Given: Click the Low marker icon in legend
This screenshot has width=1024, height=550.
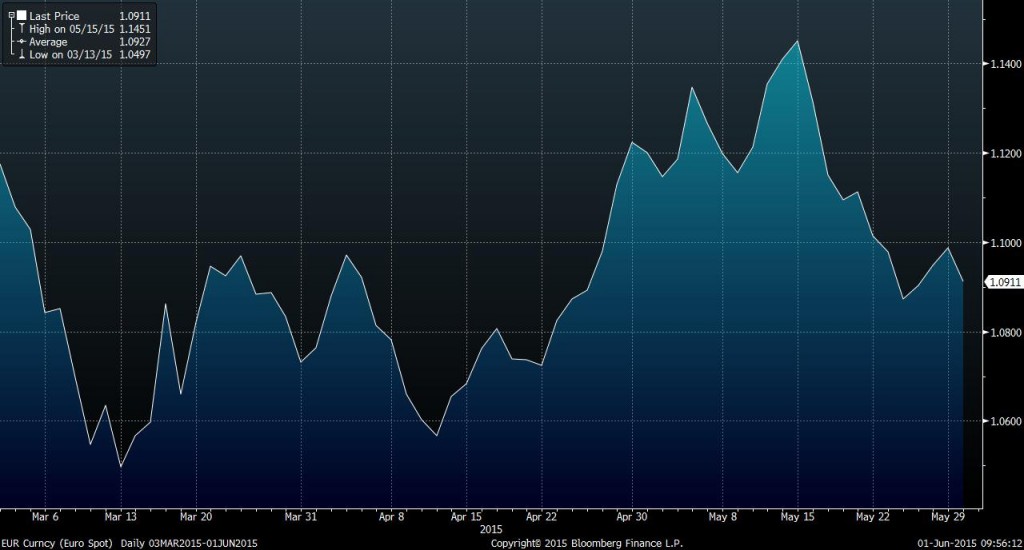Looking at the screenshot, I should click(20, 55).
